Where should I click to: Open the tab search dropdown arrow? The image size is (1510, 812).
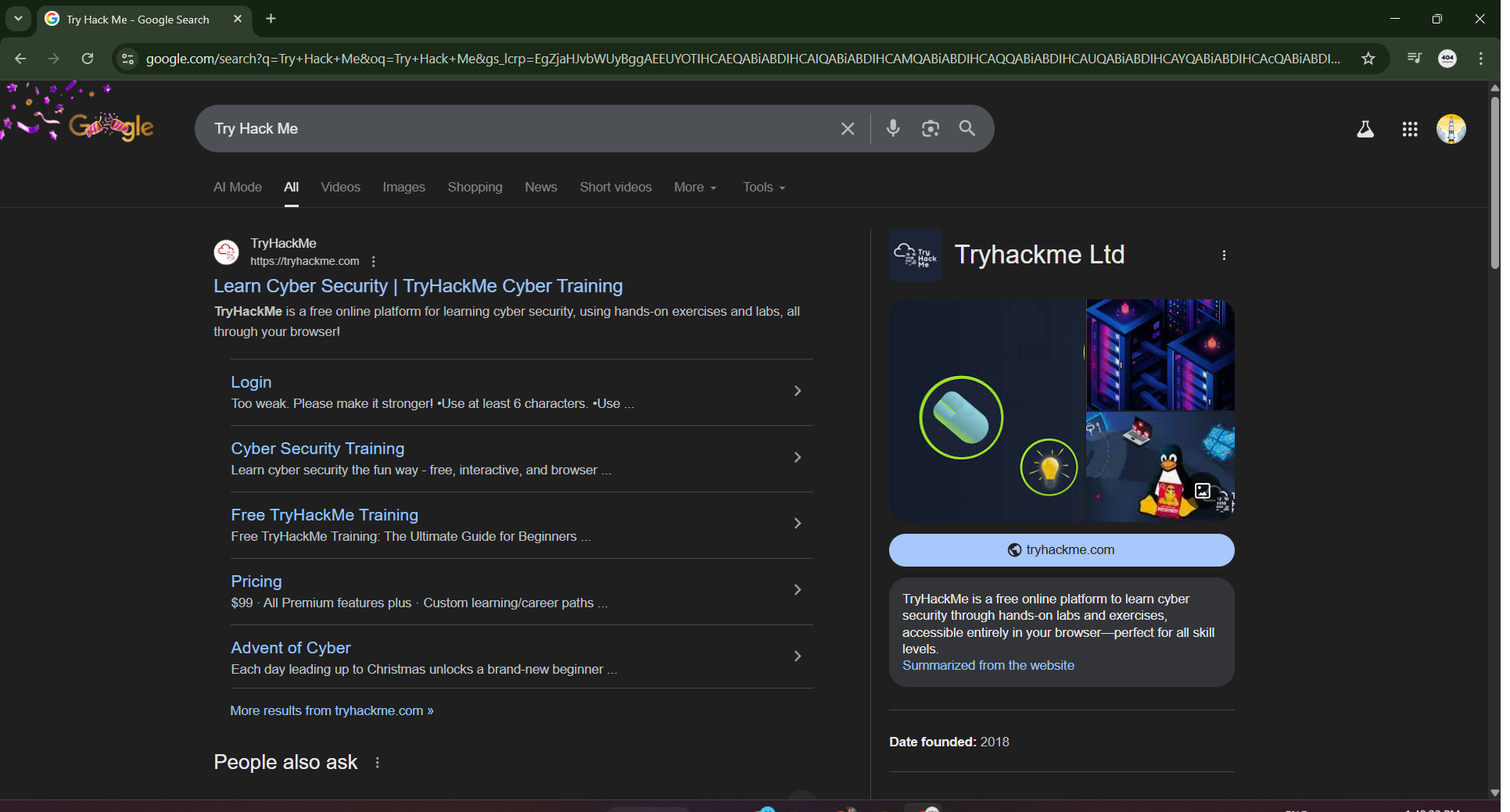point(18,19)
